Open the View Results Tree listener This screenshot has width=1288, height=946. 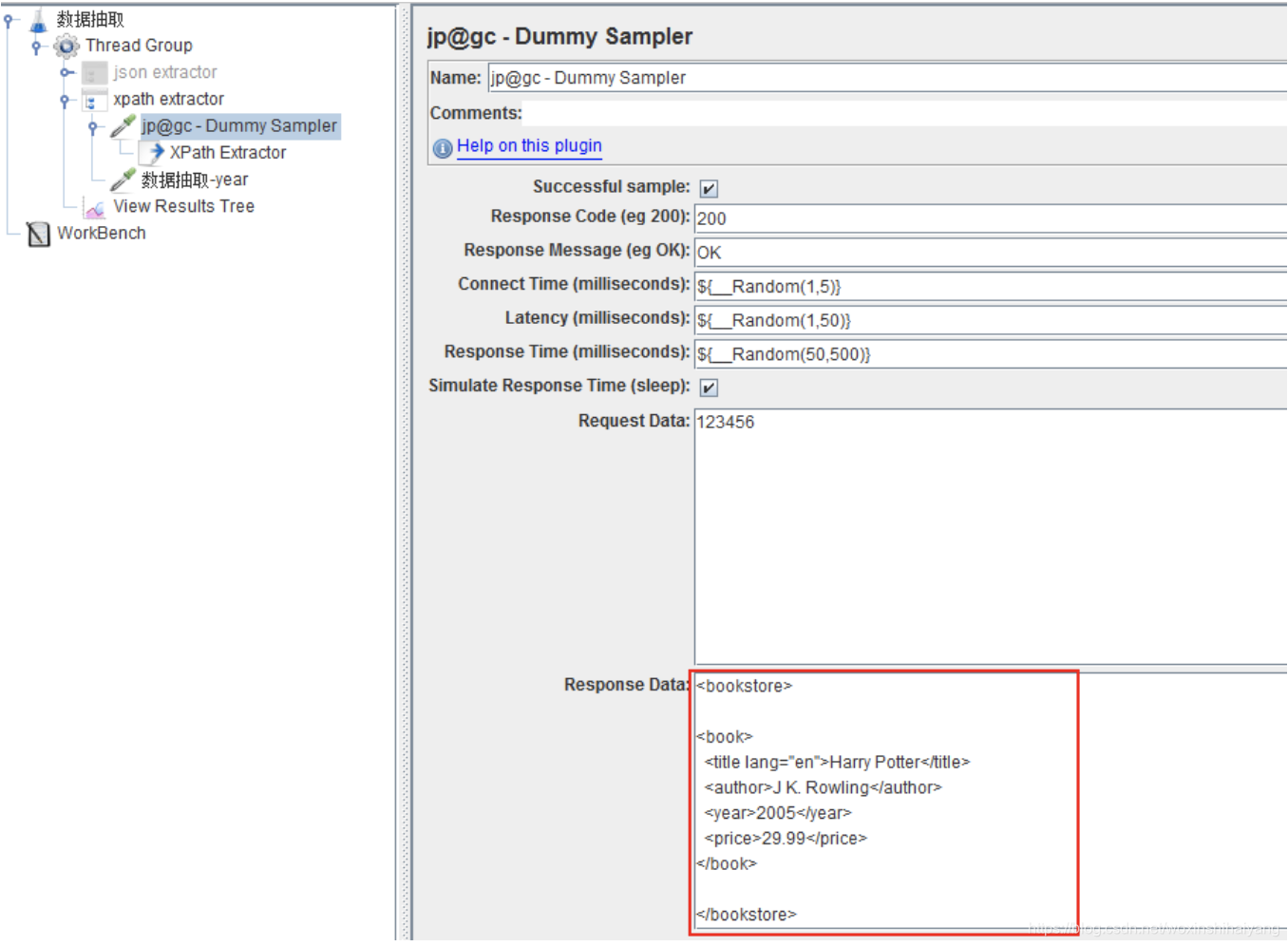184,206
